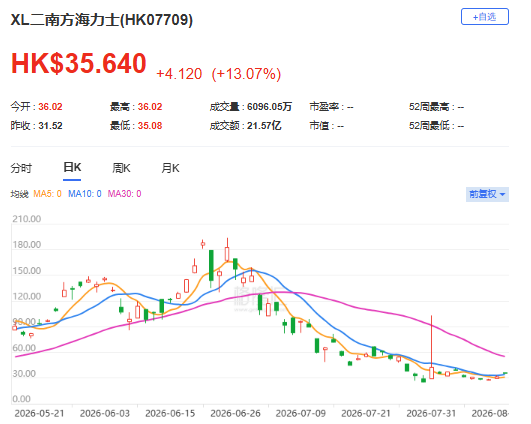This screenshot has height=424, width=531.
Task: Click the 市值 label
Action: 319,126
